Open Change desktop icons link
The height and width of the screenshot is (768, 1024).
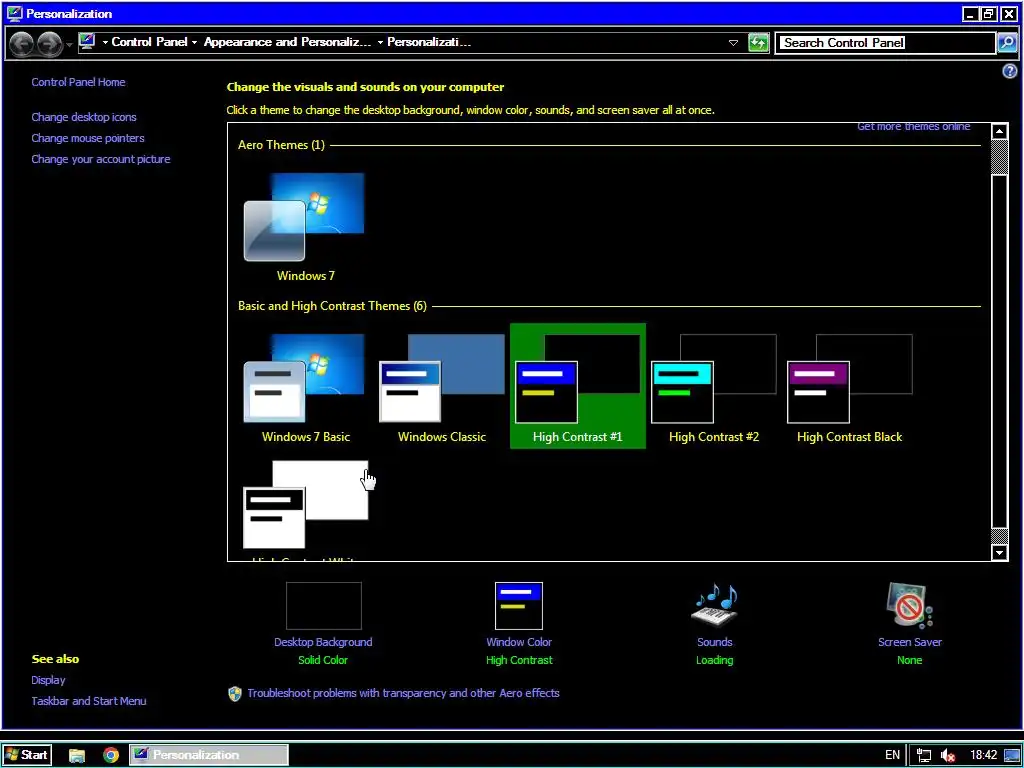click(84, 117)
